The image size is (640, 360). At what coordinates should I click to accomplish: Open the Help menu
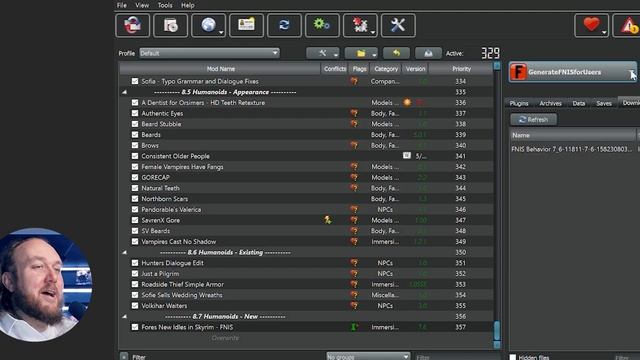188,5
